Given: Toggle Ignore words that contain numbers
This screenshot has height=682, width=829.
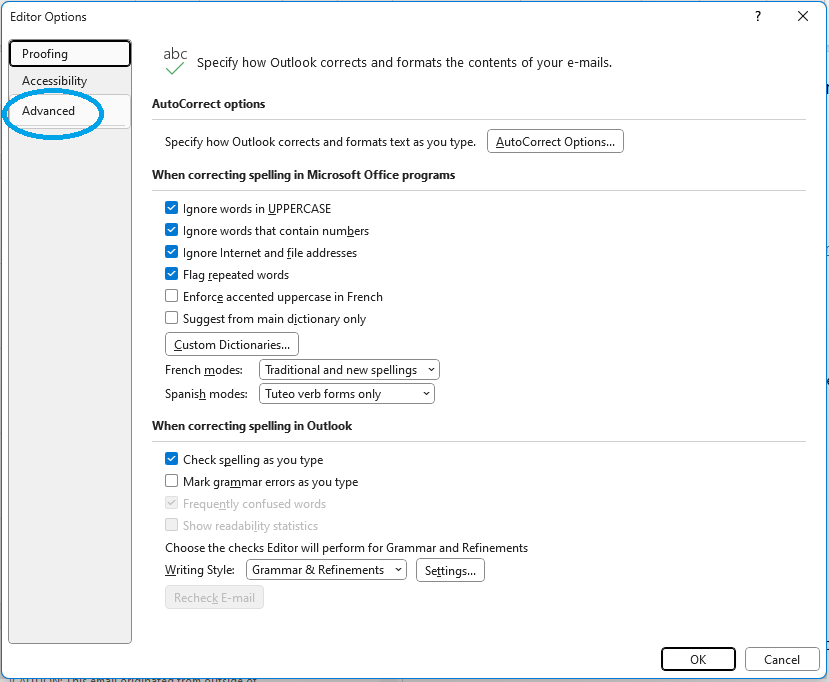Looking at the screenshot, I should [x=172, y=231].
